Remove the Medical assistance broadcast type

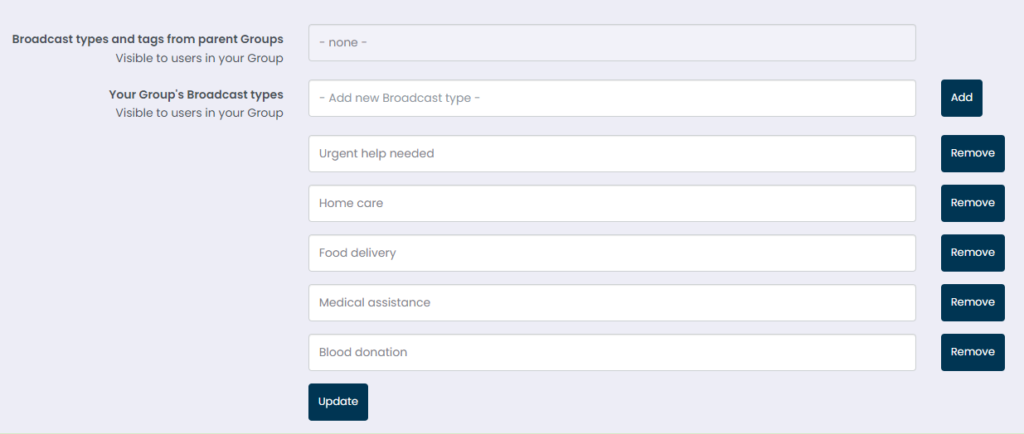pyautogui.click(x=972, y=302)
